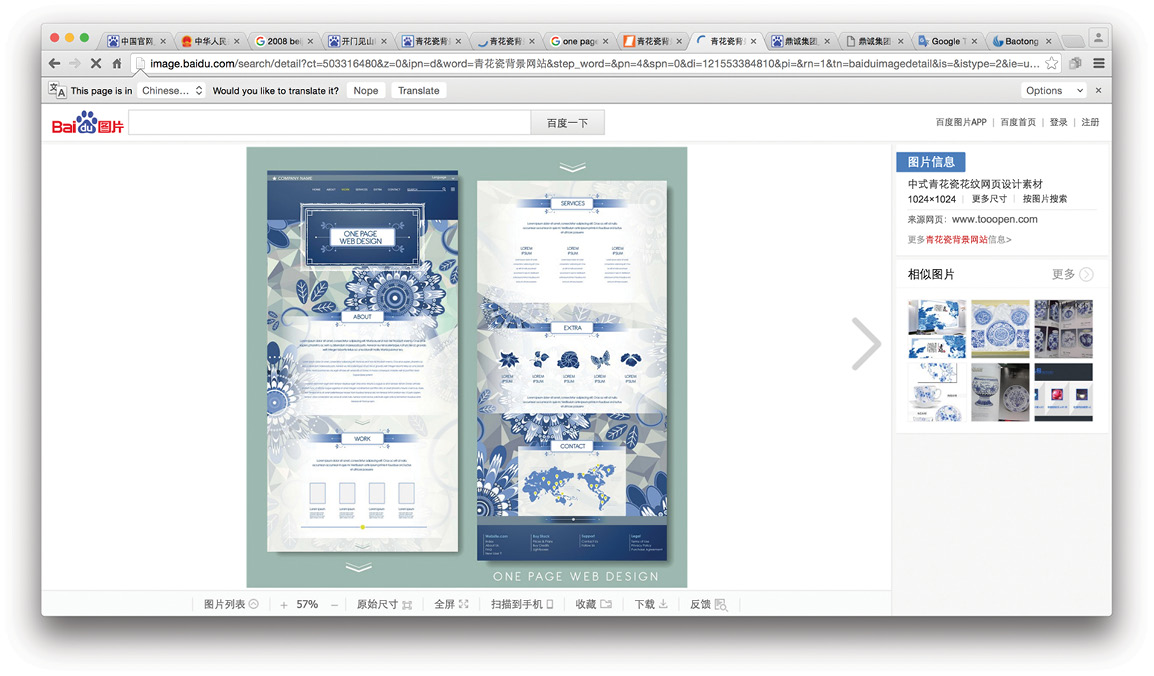Show original size via 原始尺寸

coord(384,605)
